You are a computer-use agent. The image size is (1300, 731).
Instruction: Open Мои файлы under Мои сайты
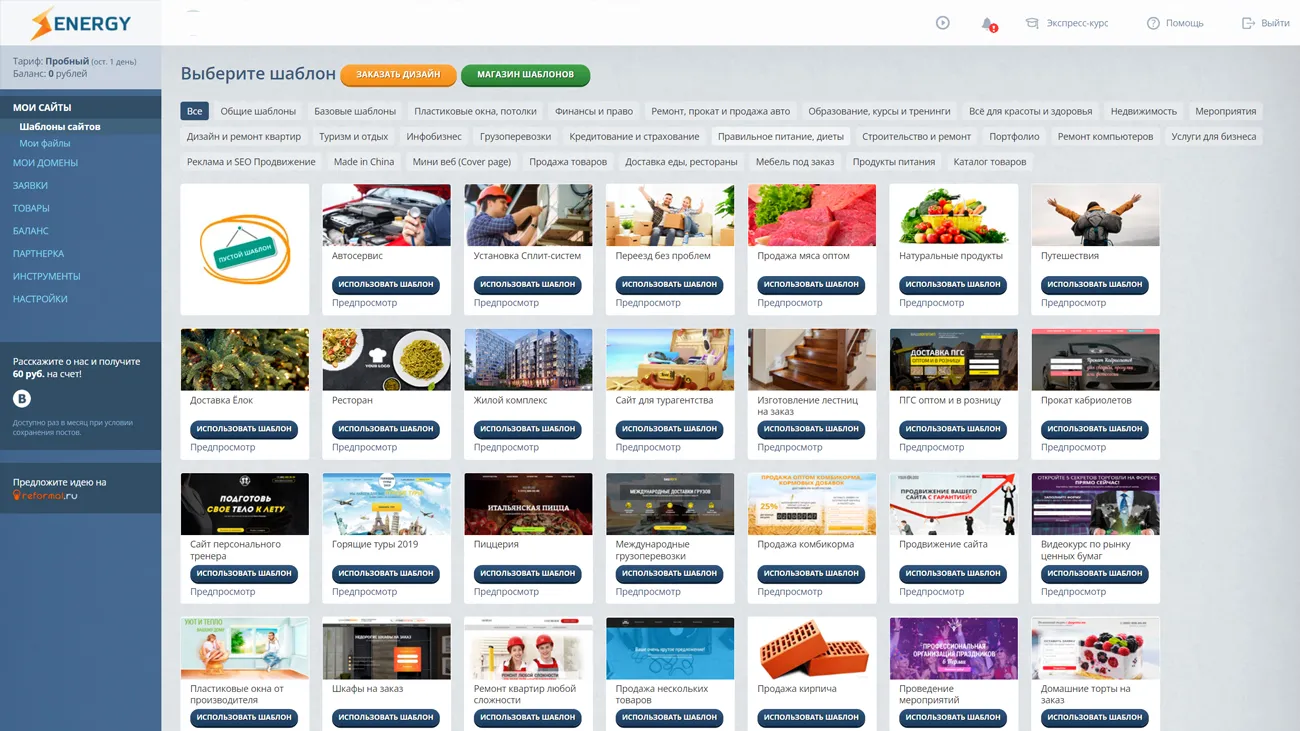(x=45, y=144)
